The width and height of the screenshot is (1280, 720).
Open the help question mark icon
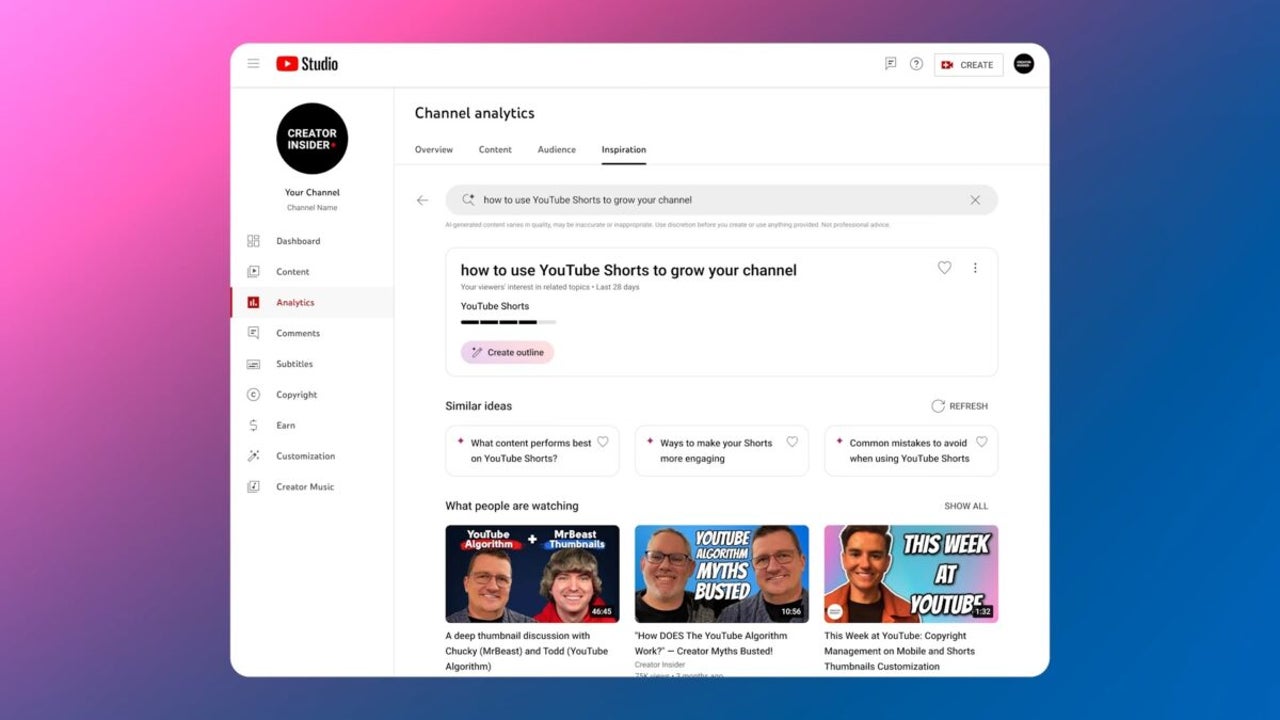[916, 64]
